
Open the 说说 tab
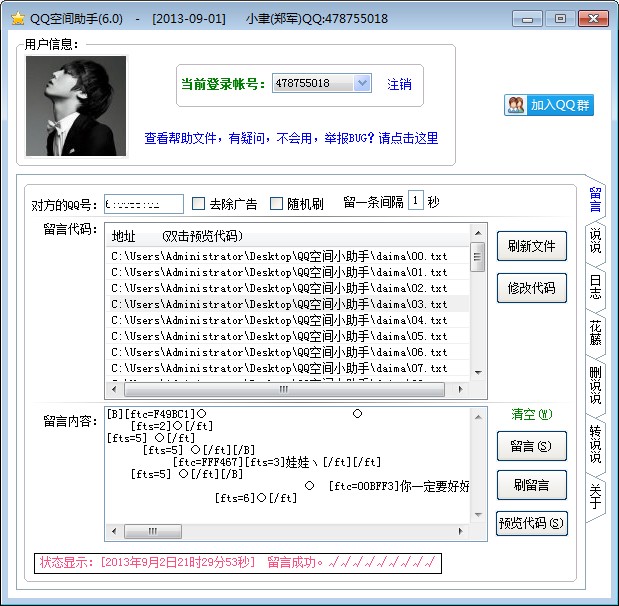pos(595,240)
